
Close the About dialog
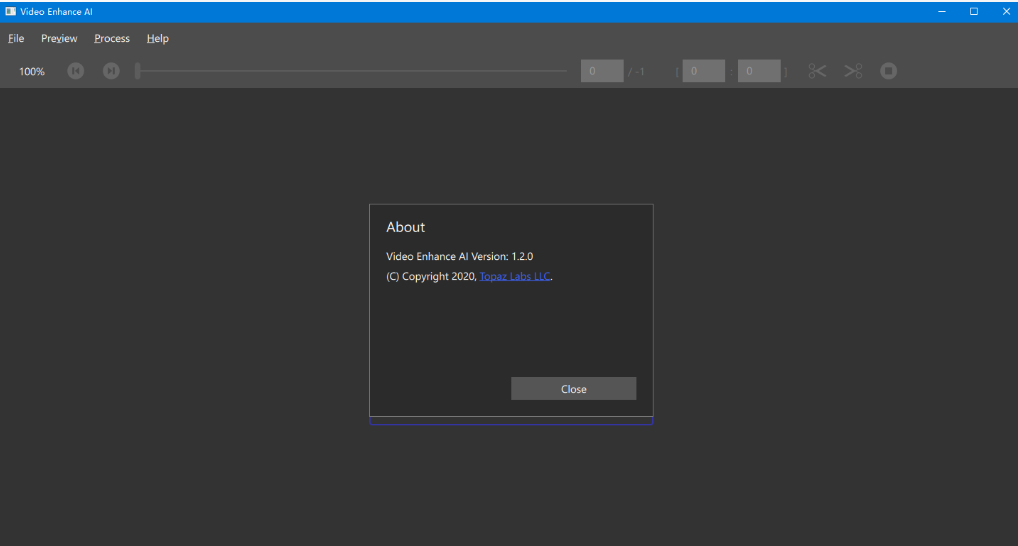click(x=573, y=389)
